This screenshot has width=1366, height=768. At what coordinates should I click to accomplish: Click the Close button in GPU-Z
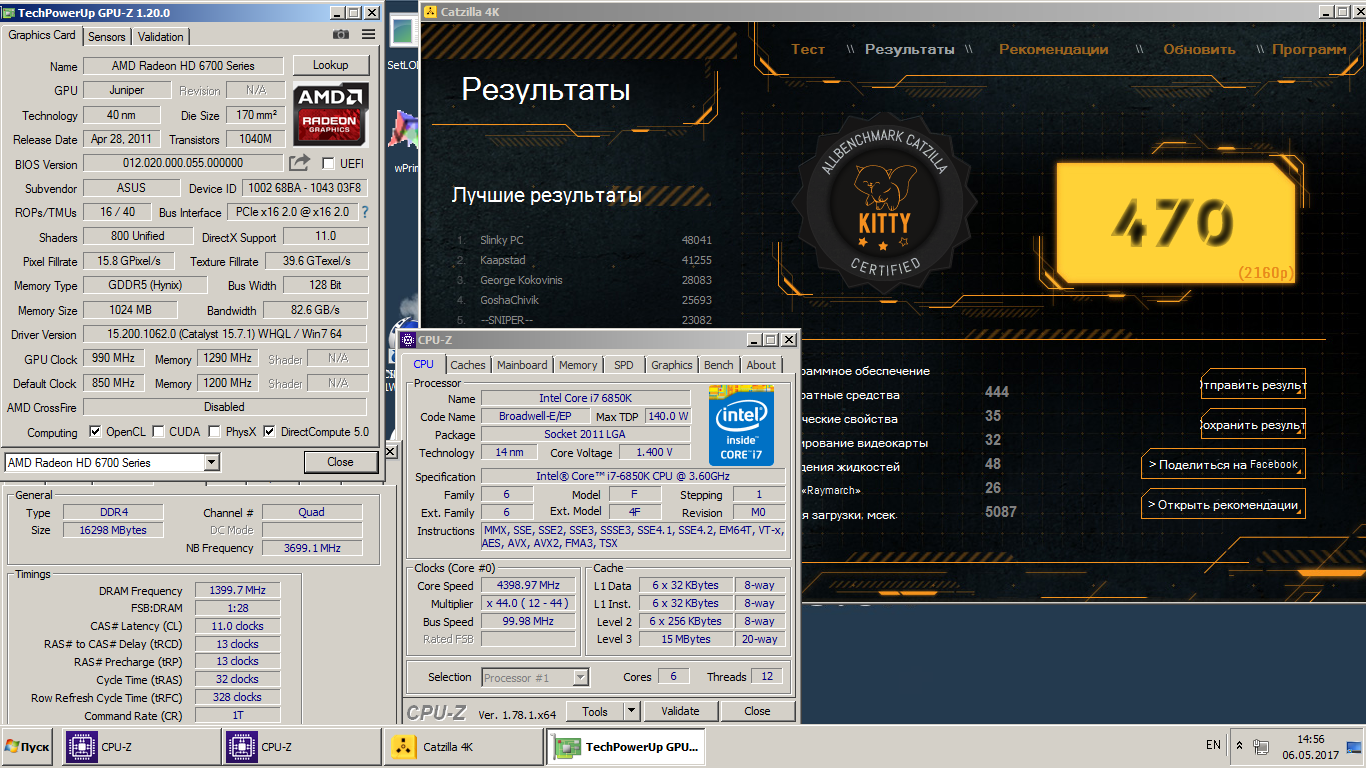tap(340, 462)
